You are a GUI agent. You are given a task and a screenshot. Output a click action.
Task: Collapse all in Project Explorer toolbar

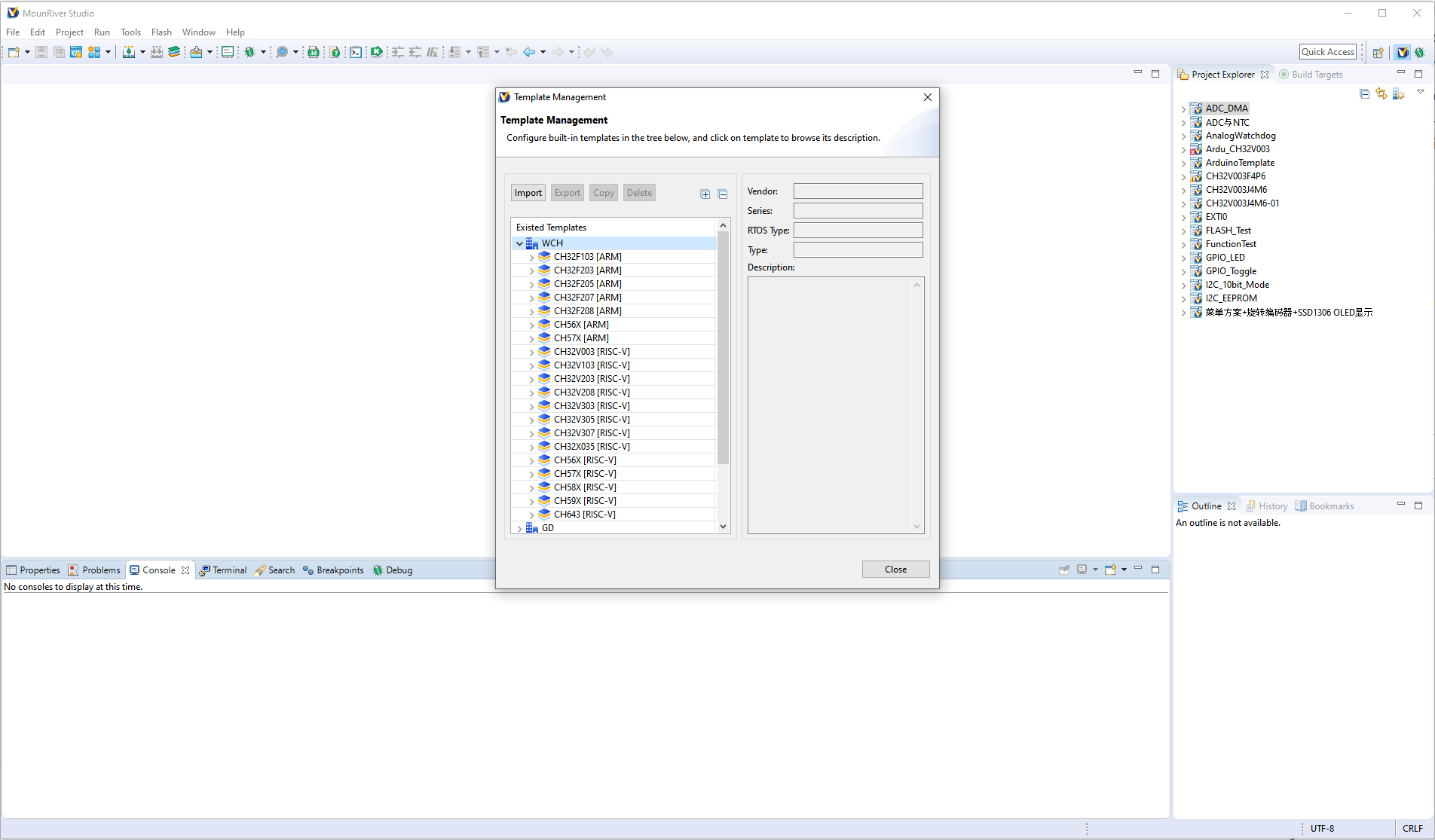(1364, 93)
